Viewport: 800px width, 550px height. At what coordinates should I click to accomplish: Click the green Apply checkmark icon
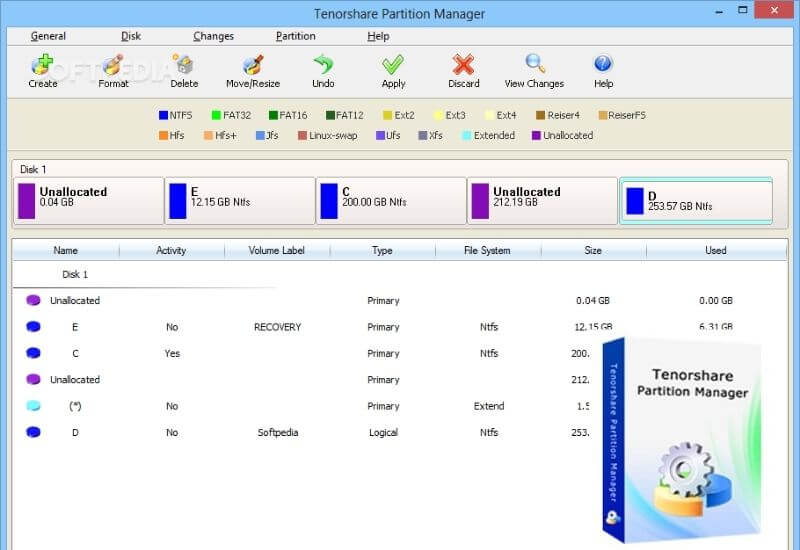393,66
